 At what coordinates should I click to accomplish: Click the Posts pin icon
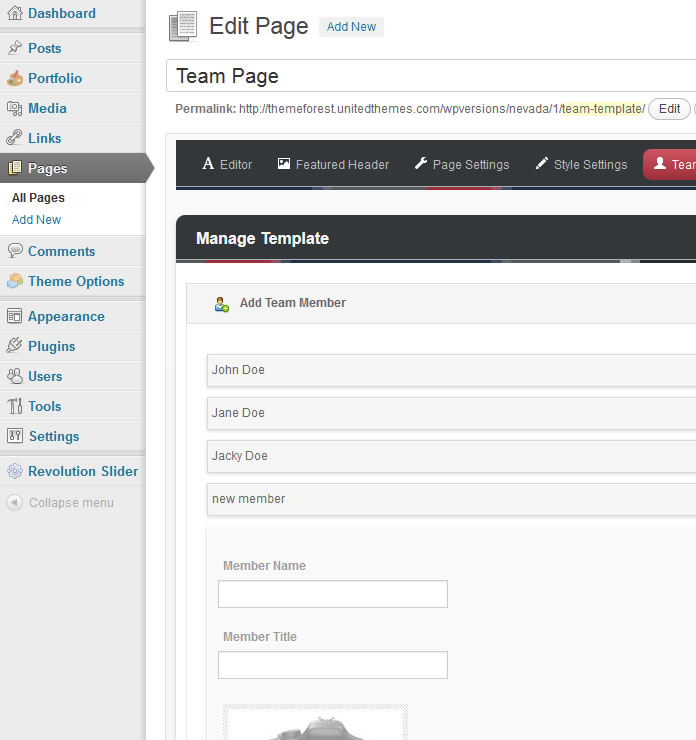click(14, 48)
